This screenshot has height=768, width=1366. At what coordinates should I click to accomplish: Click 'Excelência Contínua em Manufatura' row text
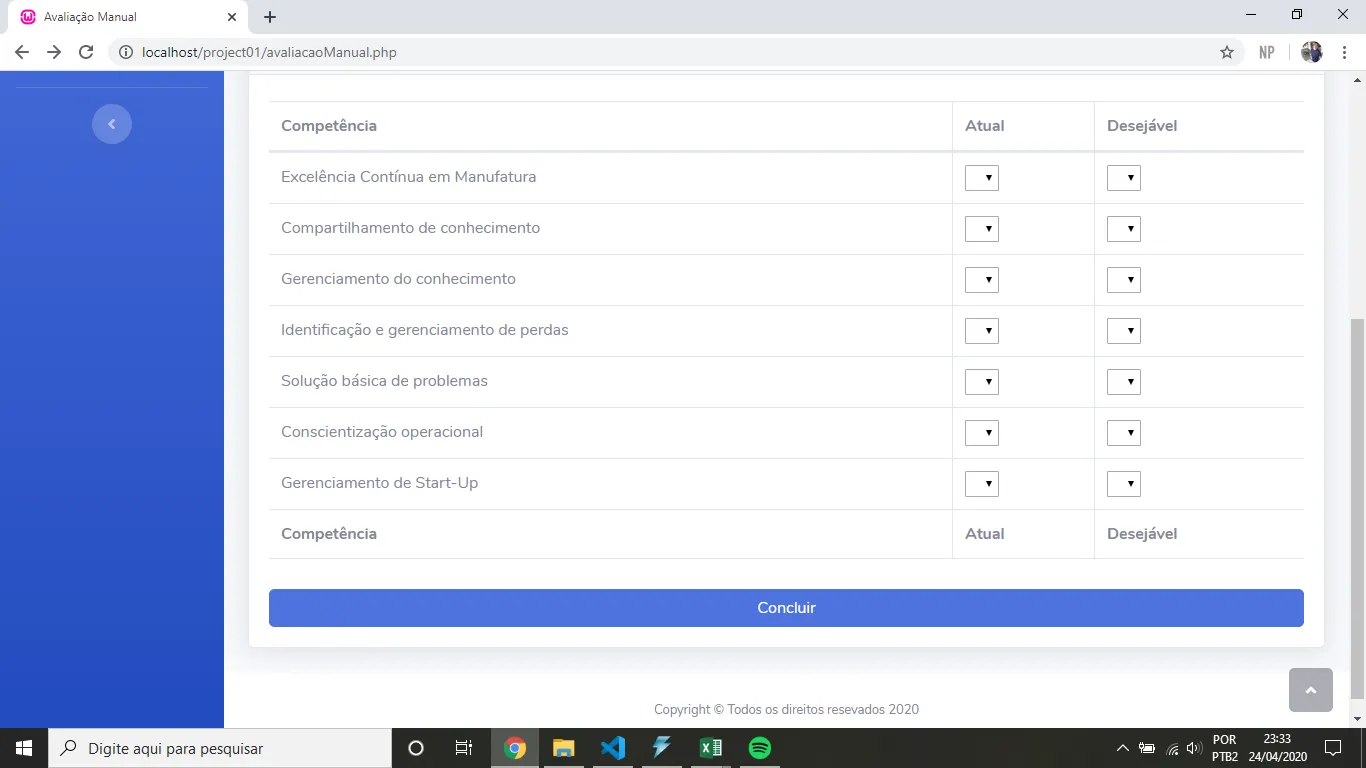[408, 177]
